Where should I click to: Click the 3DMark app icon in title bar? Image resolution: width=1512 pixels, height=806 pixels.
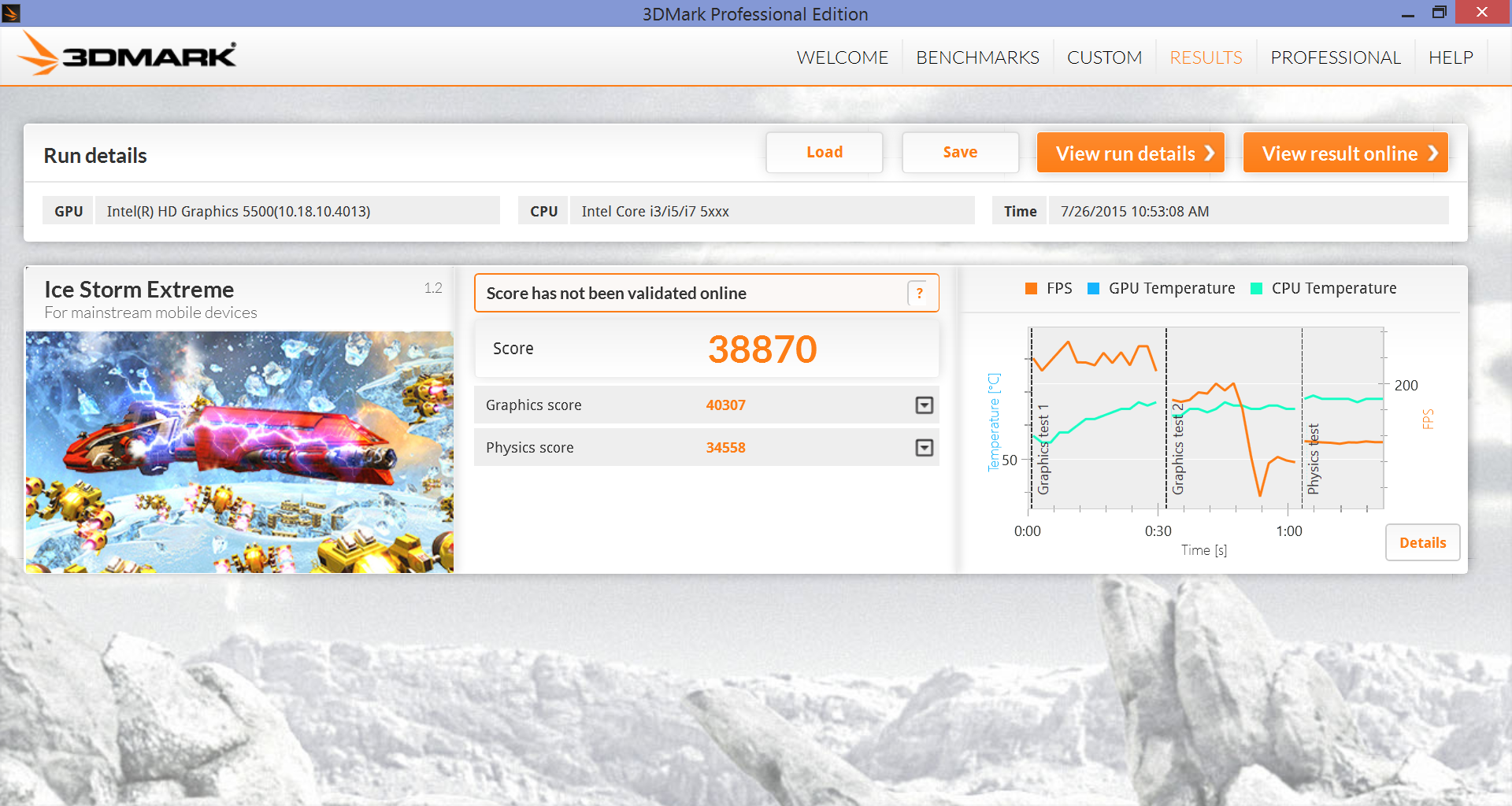click(11, 13)
